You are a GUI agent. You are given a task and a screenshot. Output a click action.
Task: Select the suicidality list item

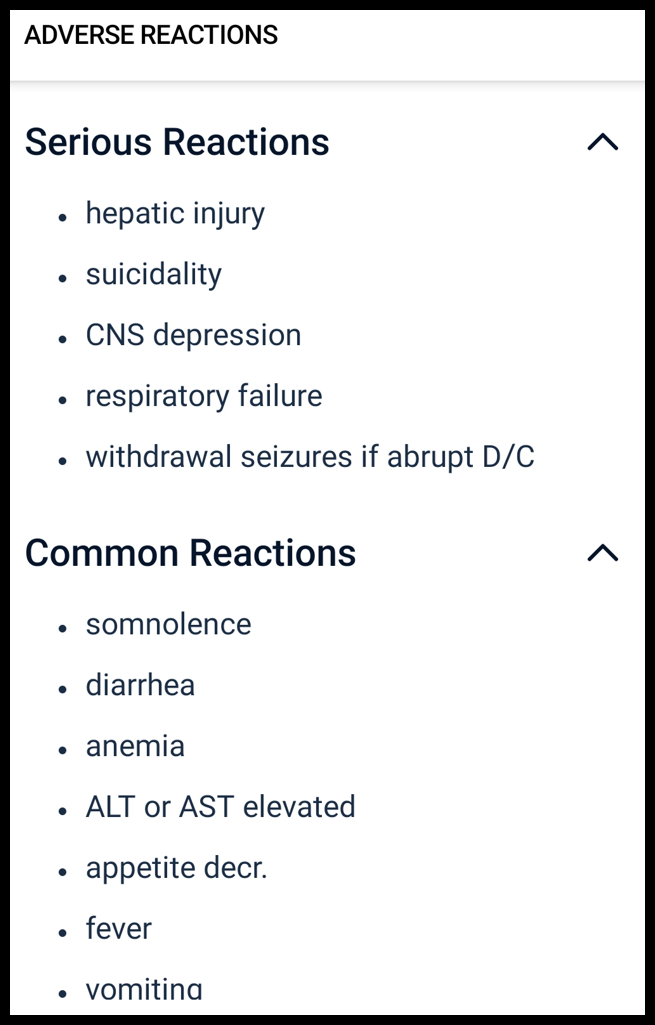[x=154, y=274]
